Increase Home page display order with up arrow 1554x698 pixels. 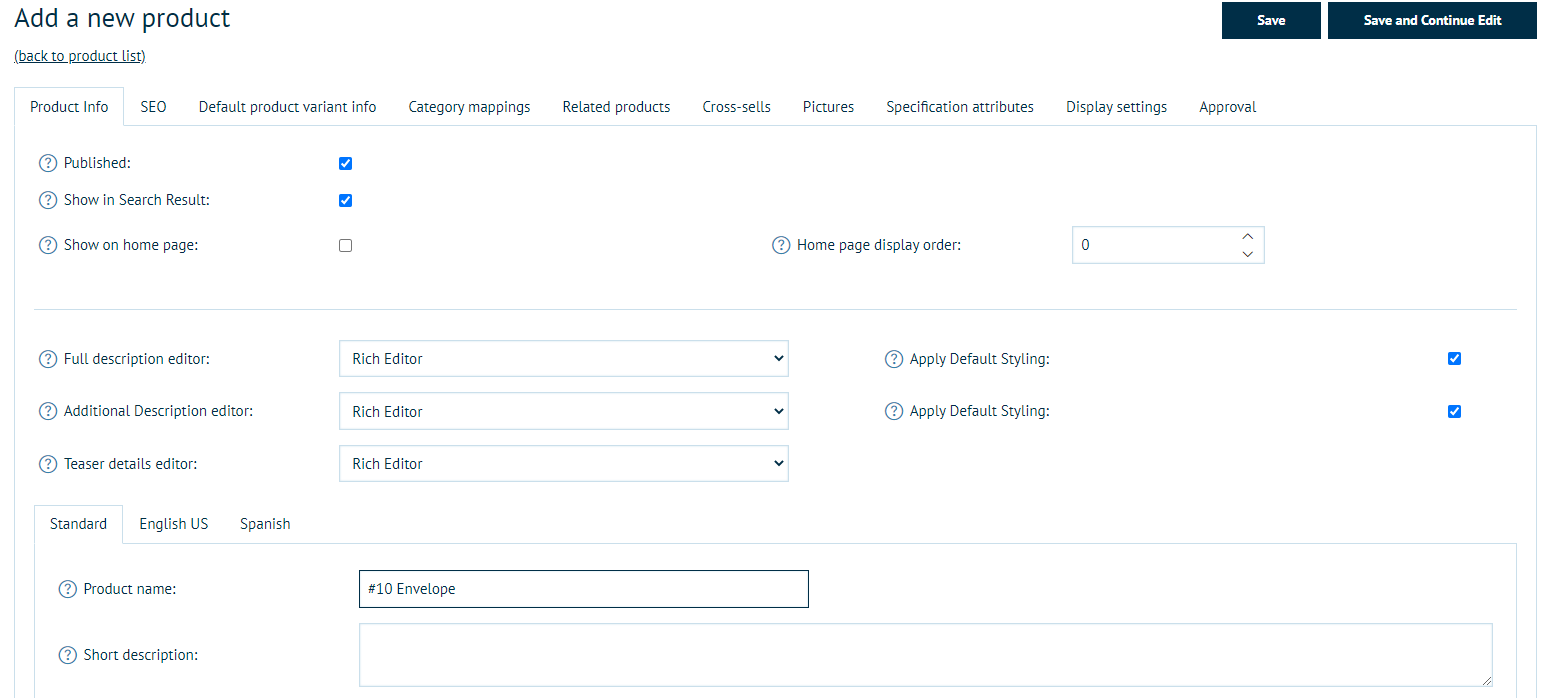point(1247,237)
